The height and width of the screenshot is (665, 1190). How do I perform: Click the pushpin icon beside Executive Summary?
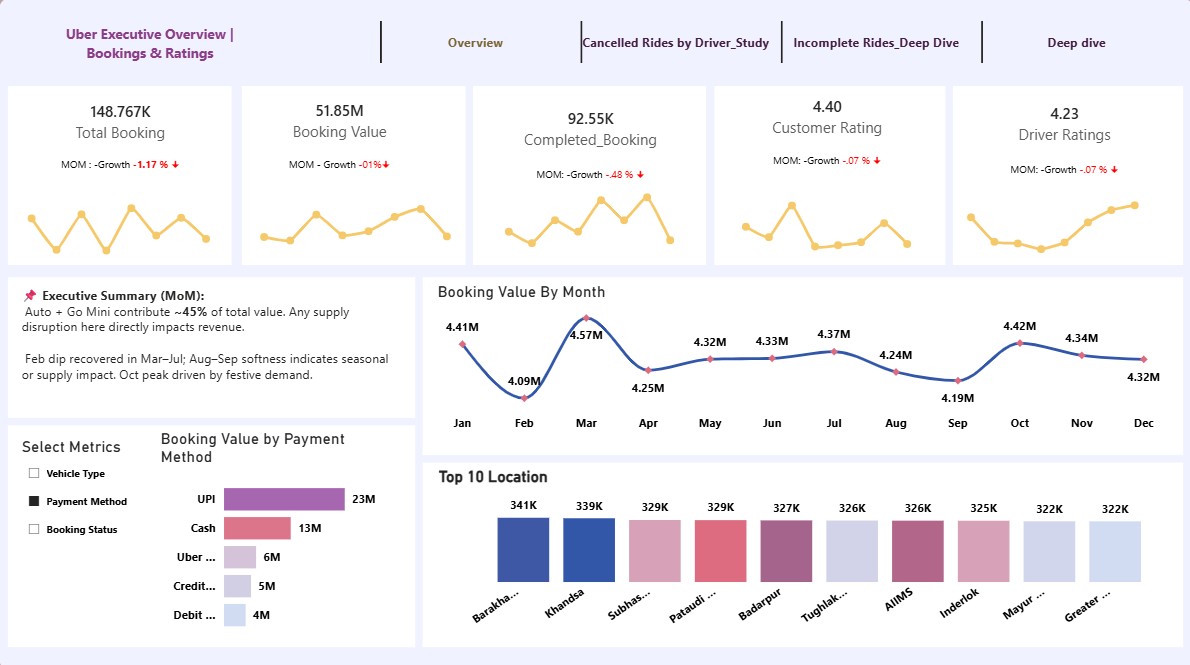pos(30,295)
